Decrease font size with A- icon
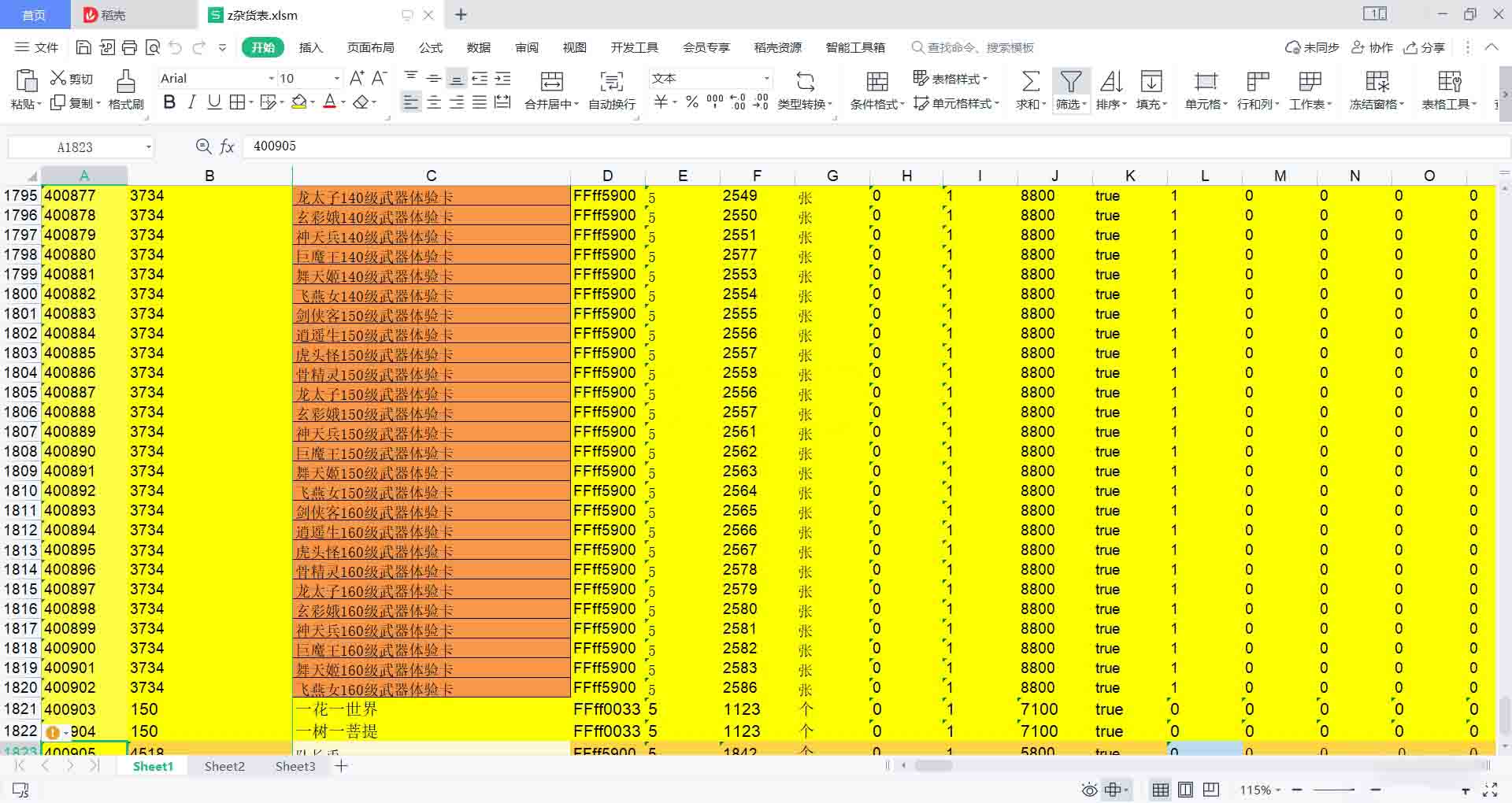The image size is (1512, 803). coord(379,78)
